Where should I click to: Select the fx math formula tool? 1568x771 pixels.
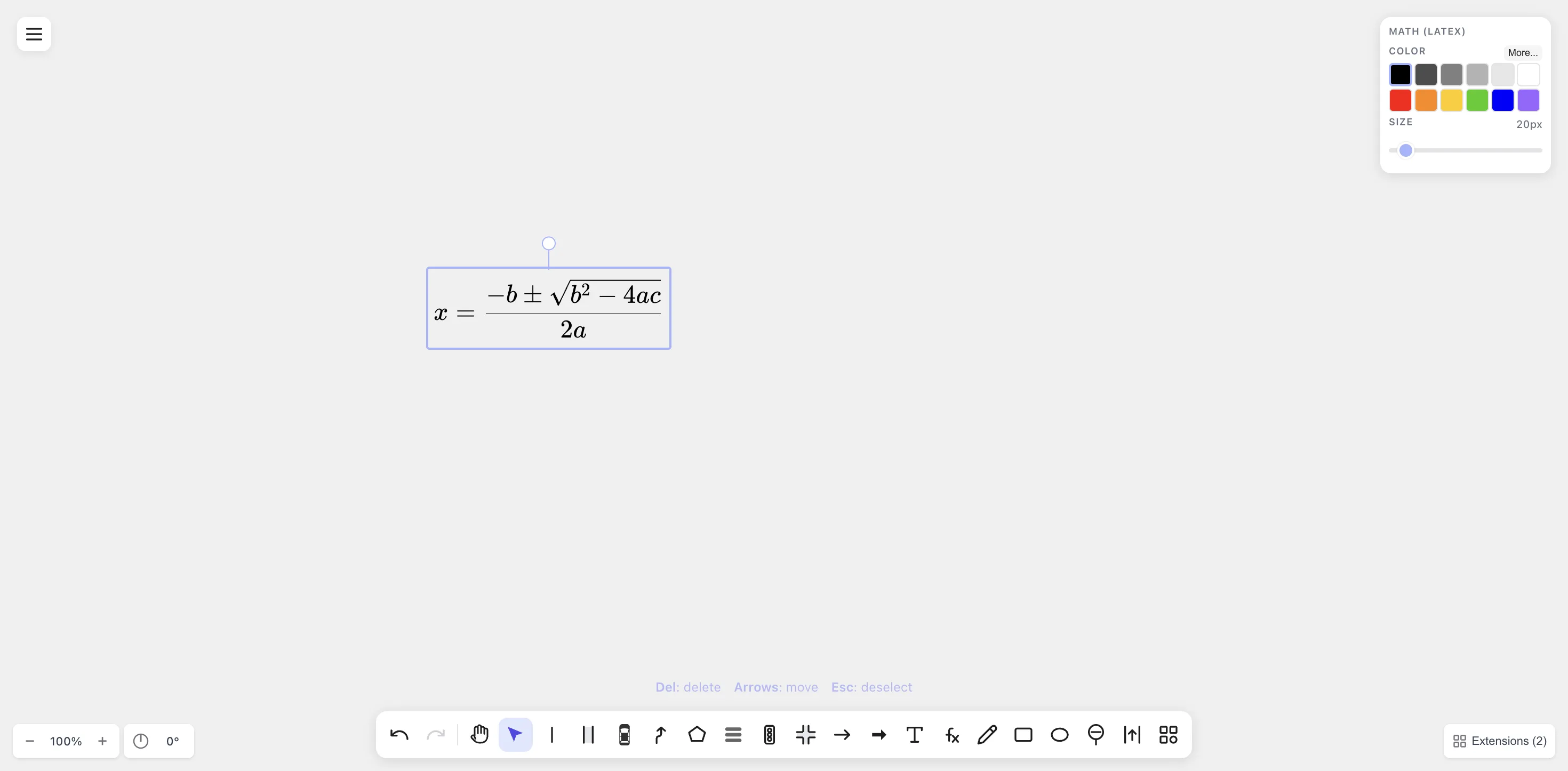point(951,735)
